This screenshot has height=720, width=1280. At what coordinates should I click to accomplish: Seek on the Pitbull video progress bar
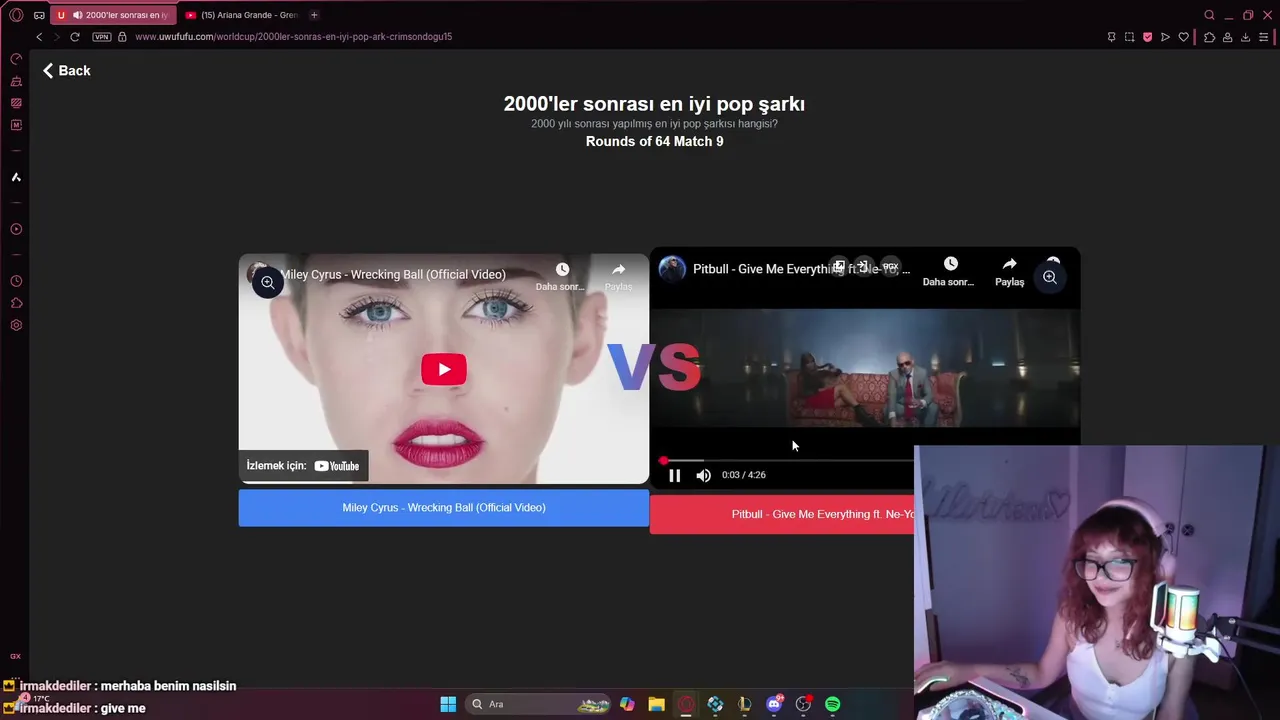click(788, 461)
